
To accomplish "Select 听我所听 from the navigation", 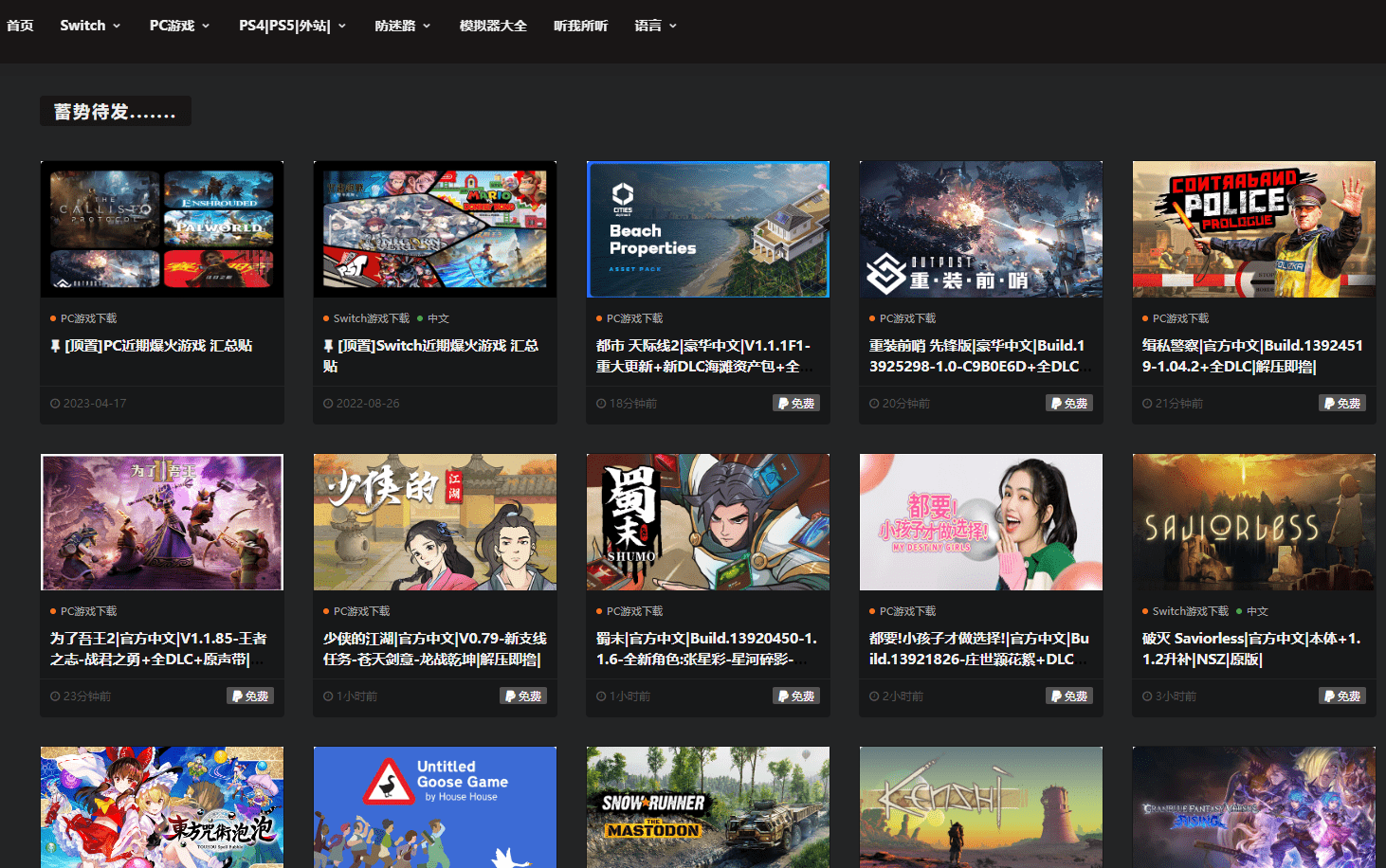I will (581, 26).
